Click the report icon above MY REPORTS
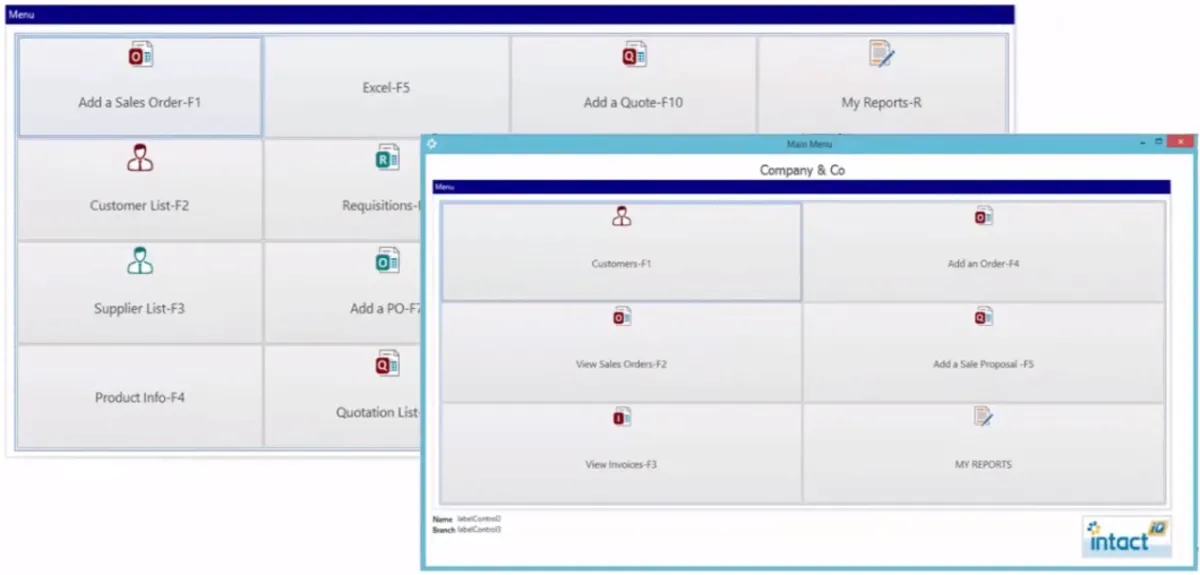Screen dimensions: 1200x575 (x=984, y=416)
